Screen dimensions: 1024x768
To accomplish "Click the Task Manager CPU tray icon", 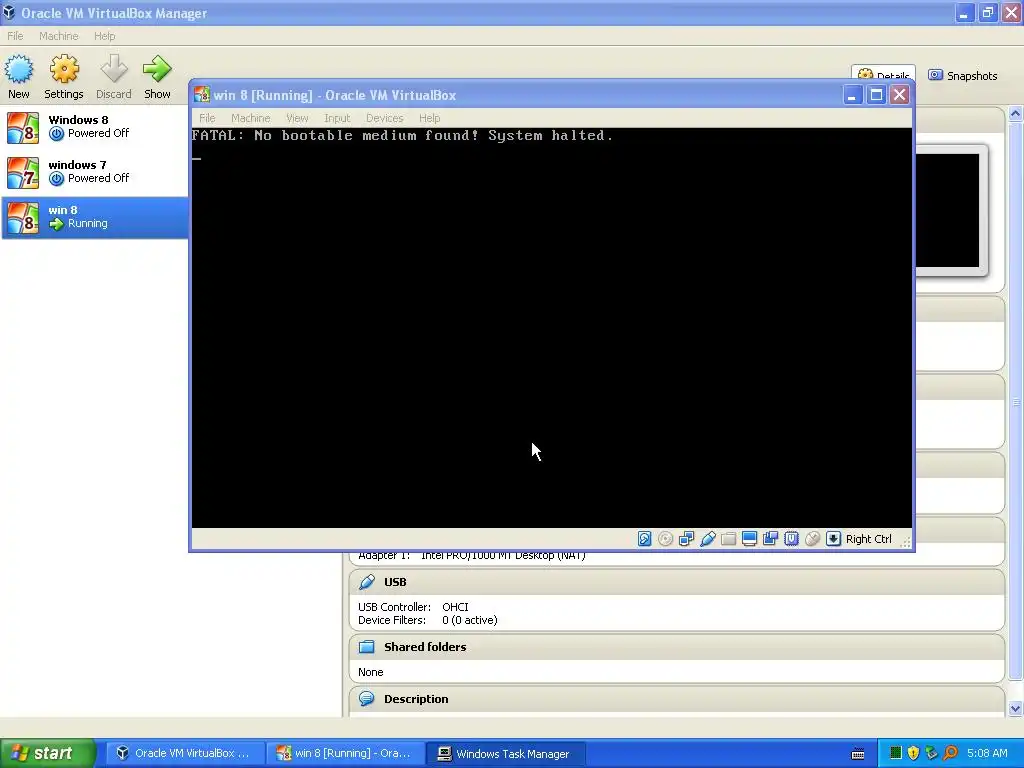I will 896,753.
